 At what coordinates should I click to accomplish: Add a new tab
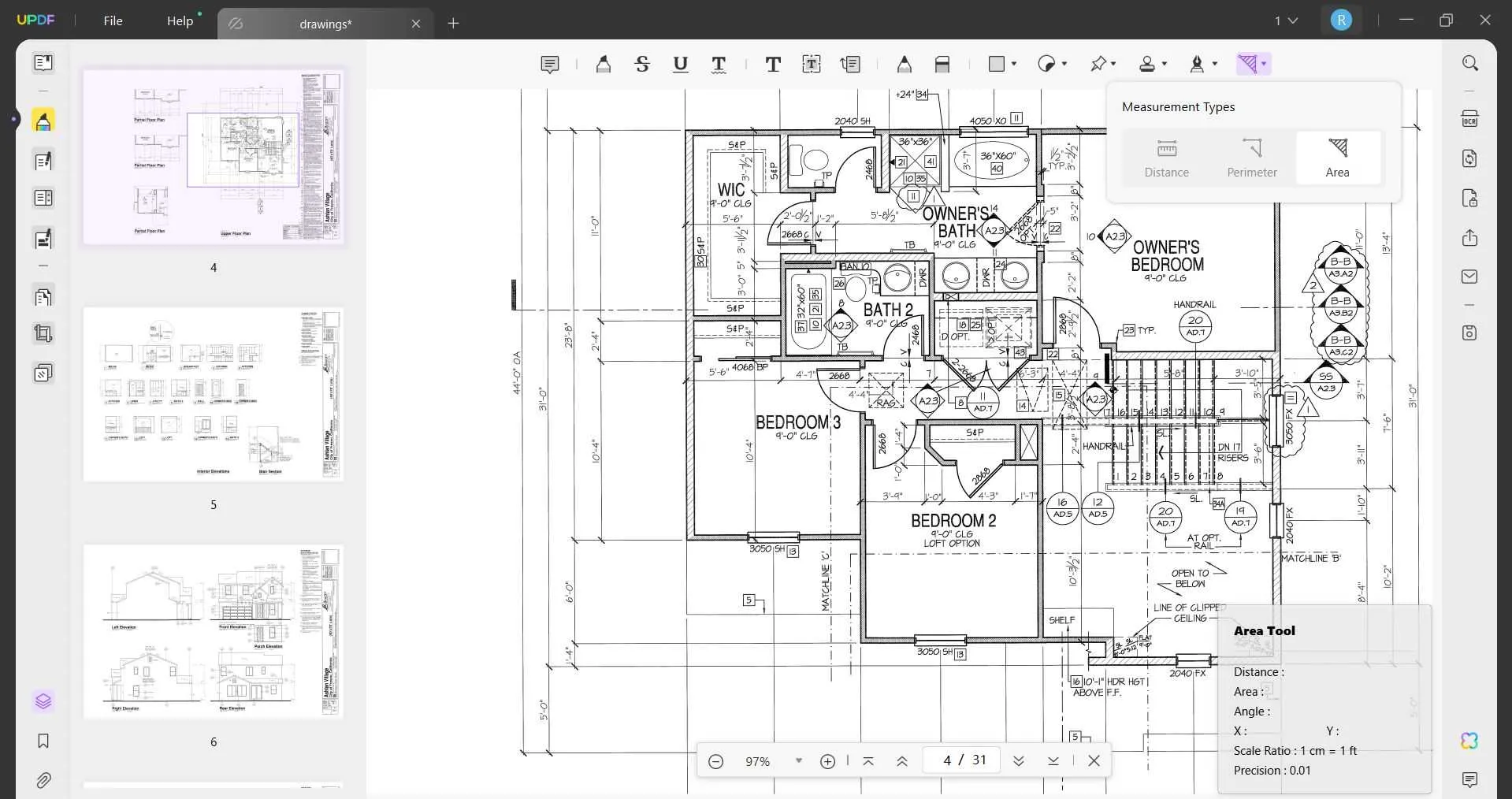453,24
